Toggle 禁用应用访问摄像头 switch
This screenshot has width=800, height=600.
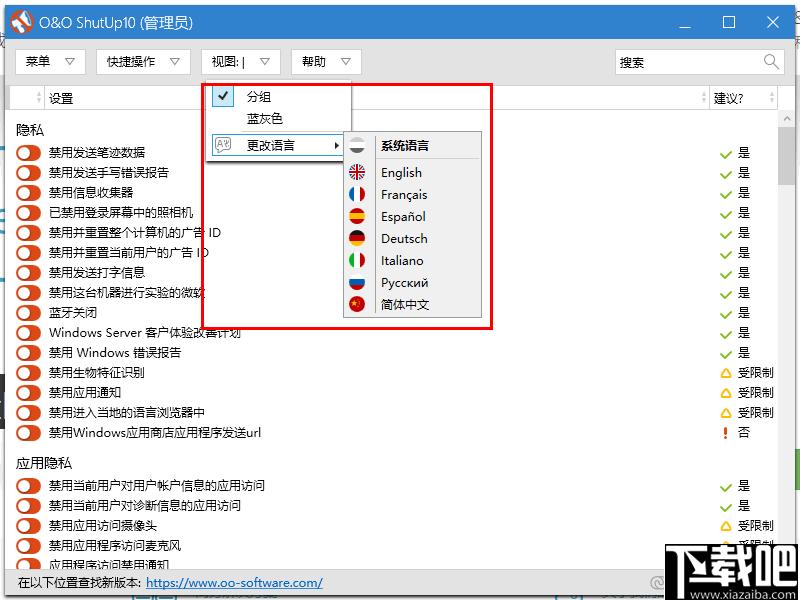28,526
